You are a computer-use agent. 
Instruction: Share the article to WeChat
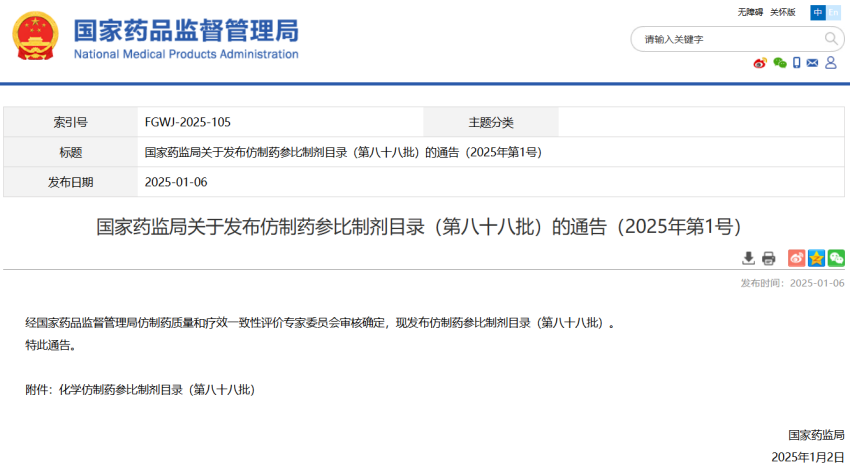click(x=836, y=258)
